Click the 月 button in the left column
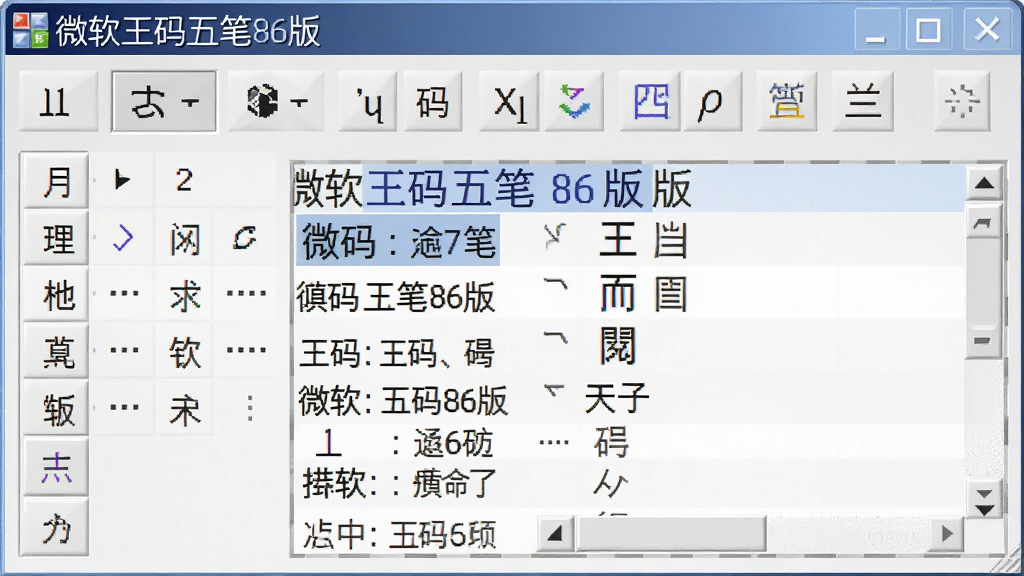Image resolution: width=1024 pixels, height=576 pixels. pyautogui.click(x=56, y=181)
